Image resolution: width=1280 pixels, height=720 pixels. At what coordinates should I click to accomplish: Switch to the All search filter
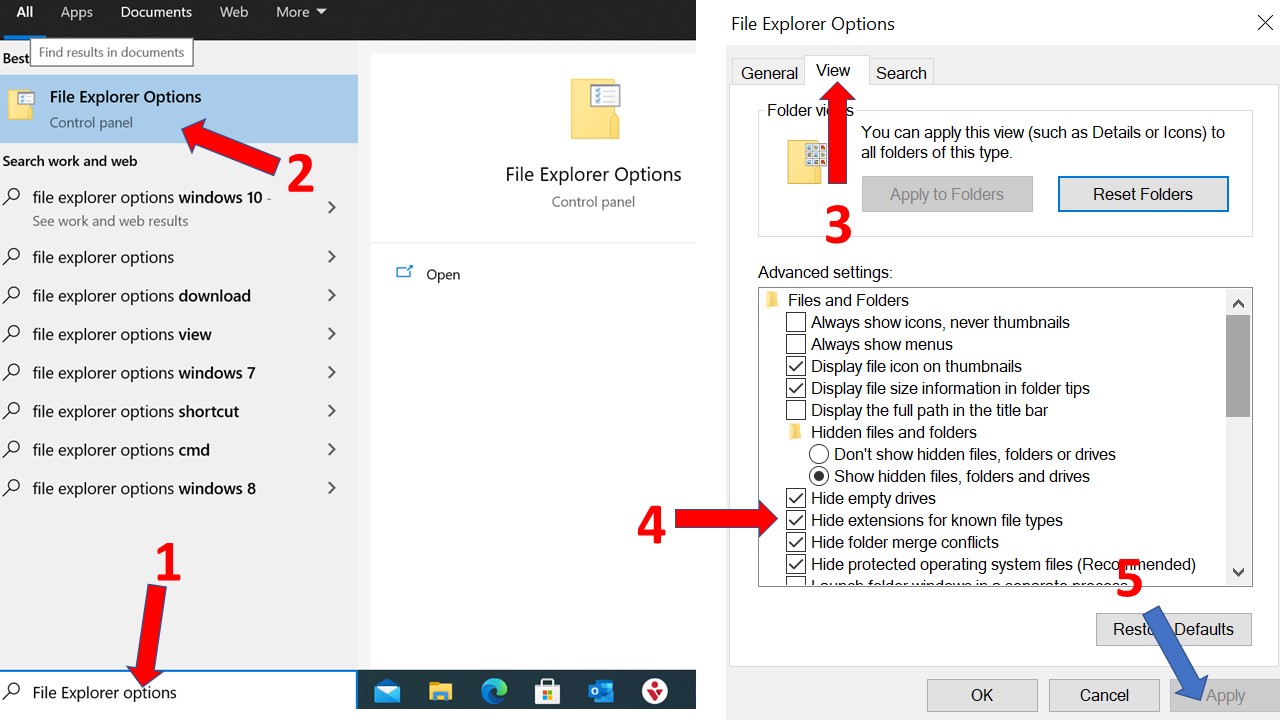24,12
